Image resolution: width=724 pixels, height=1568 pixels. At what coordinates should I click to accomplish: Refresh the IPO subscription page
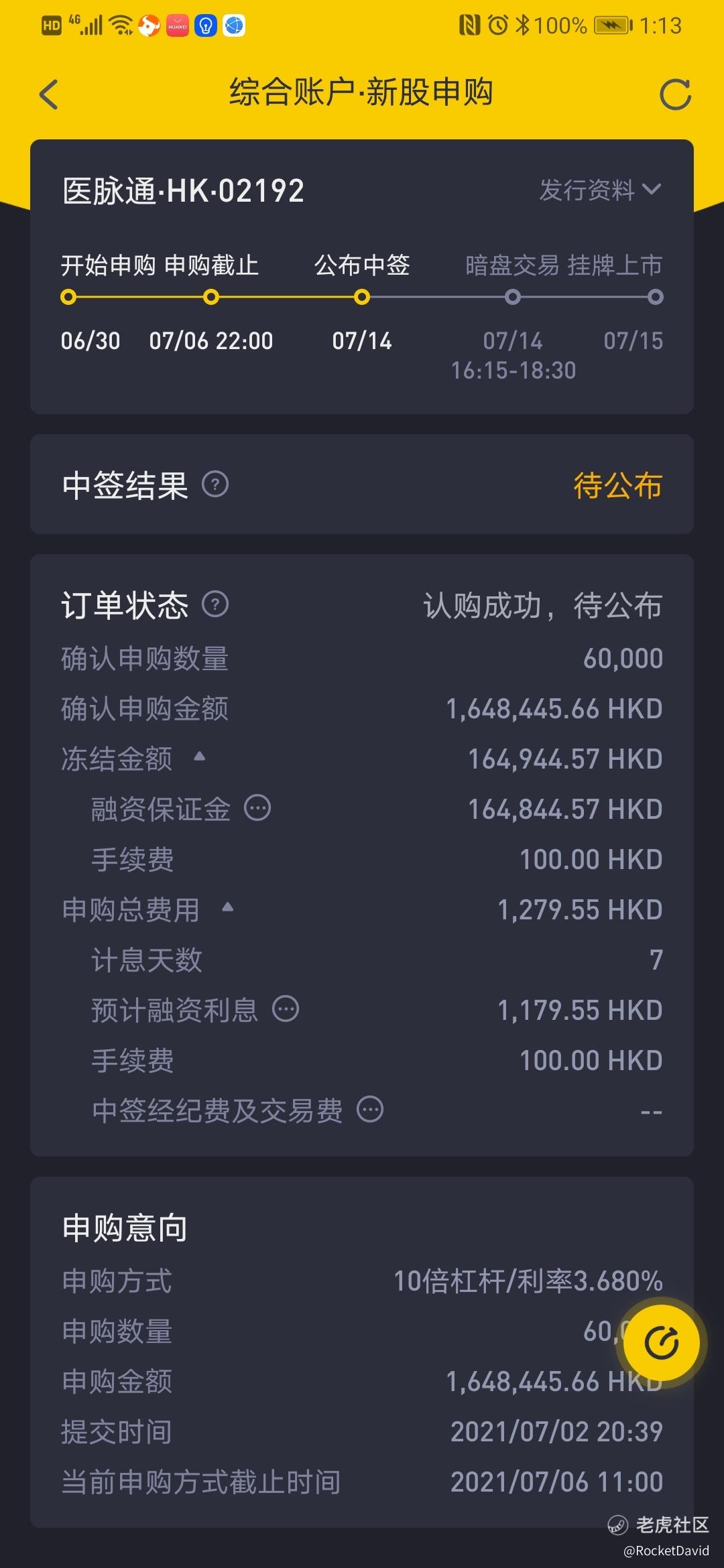(x=675, y=94)
